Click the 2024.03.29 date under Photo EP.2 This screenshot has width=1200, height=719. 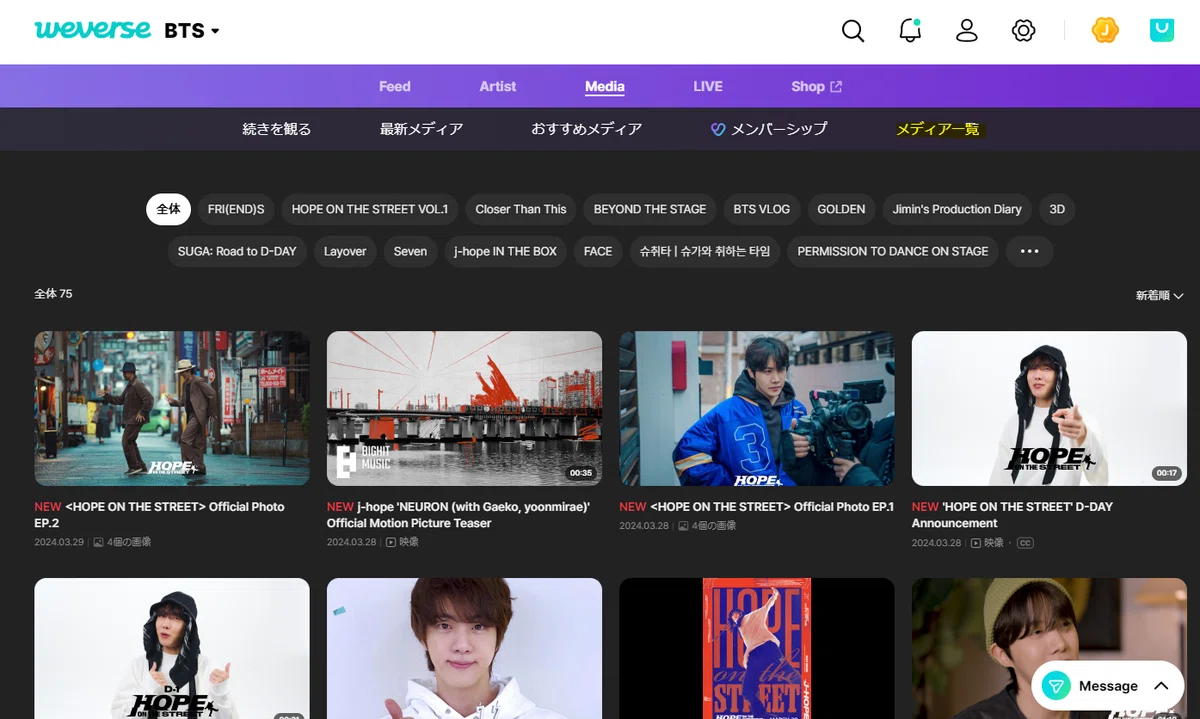(x=59, y=542)
